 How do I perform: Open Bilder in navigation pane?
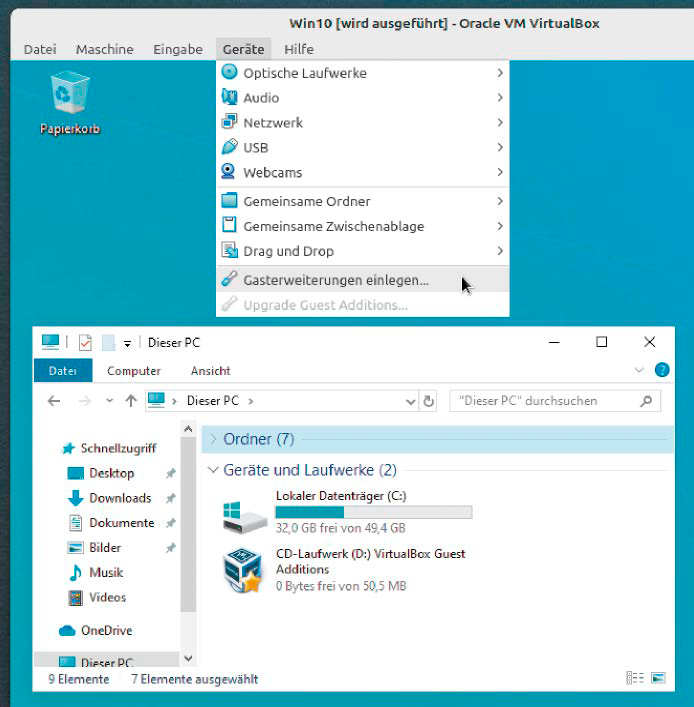pyautogui.click(x=105, y=547)
